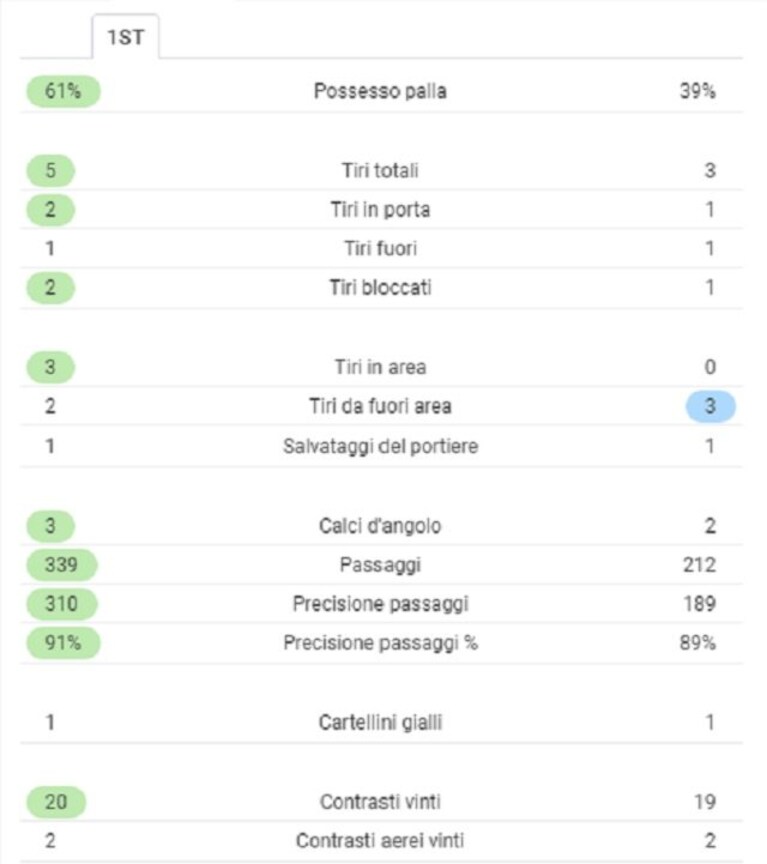The width and height of the screenshot is (767, 864).
Task: Click the 61% possession green badge
Action: [x=63, y=91]
